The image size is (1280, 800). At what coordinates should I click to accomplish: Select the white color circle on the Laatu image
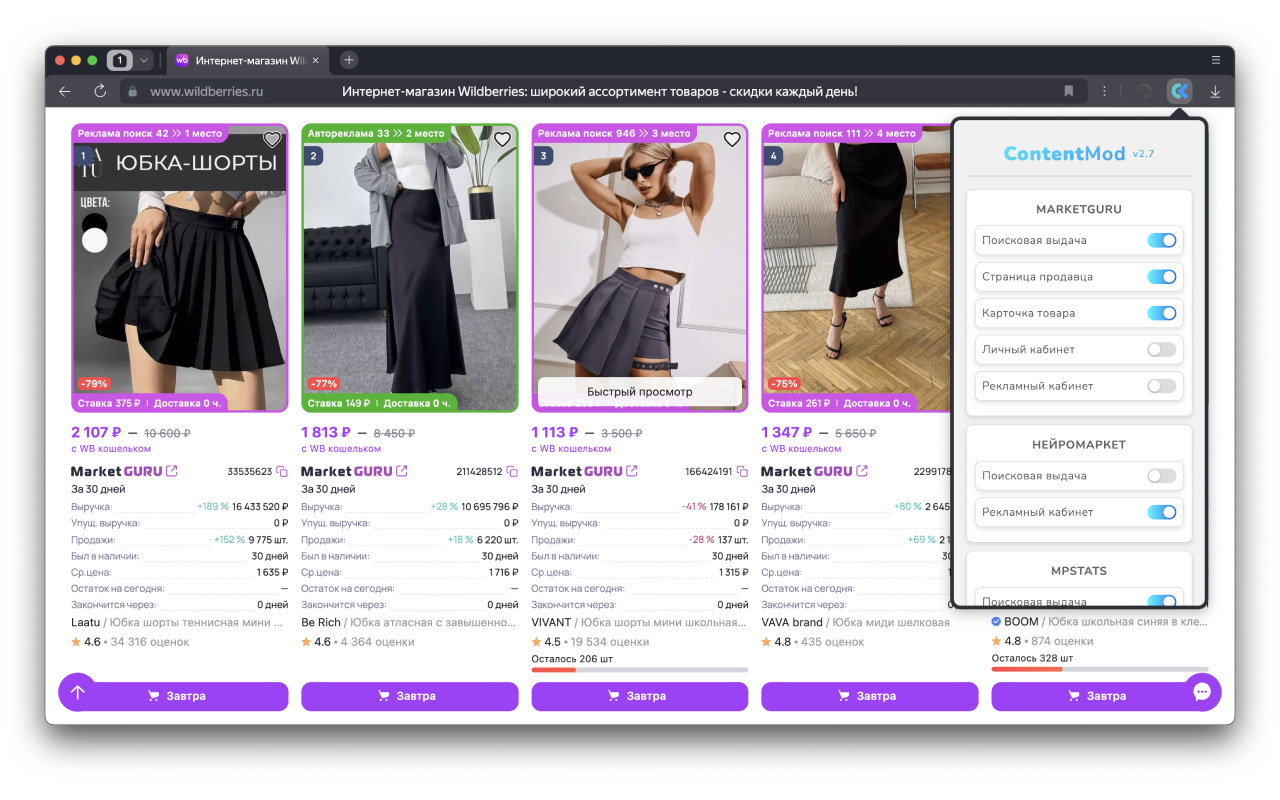pos(94,241)
